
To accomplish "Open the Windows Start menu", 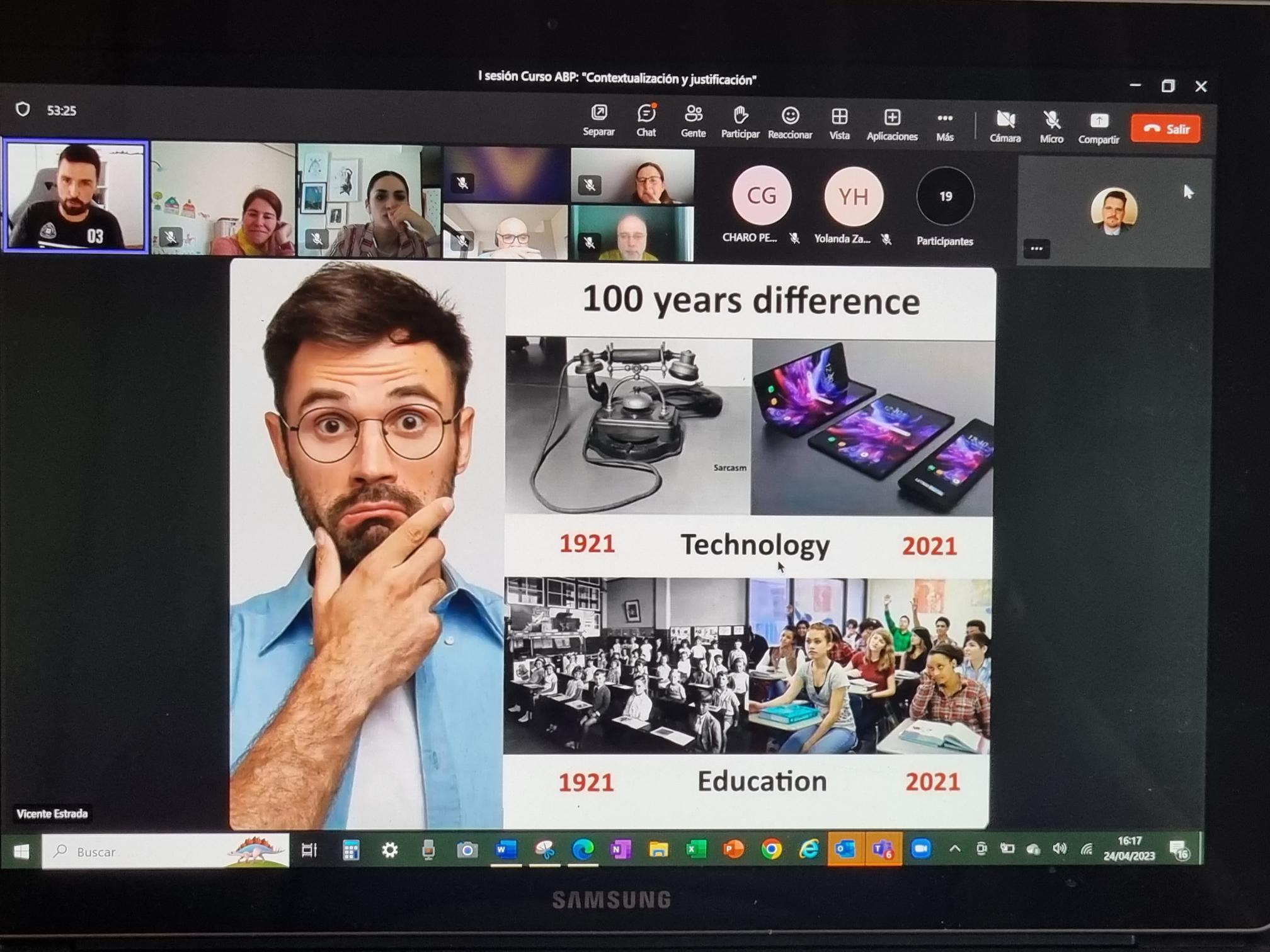I will click(21, 851).
